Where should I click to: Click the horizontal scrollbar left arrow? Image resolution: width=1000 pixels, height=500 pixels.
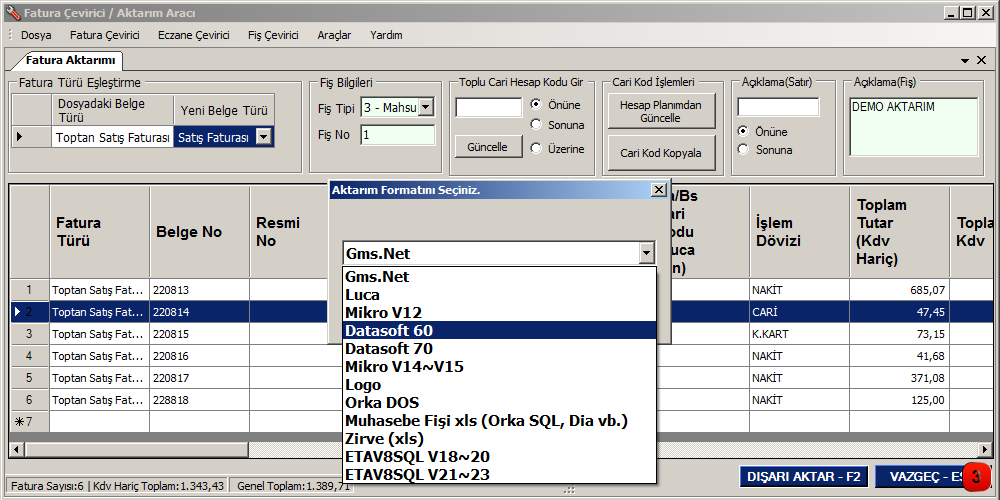[17, 450]
